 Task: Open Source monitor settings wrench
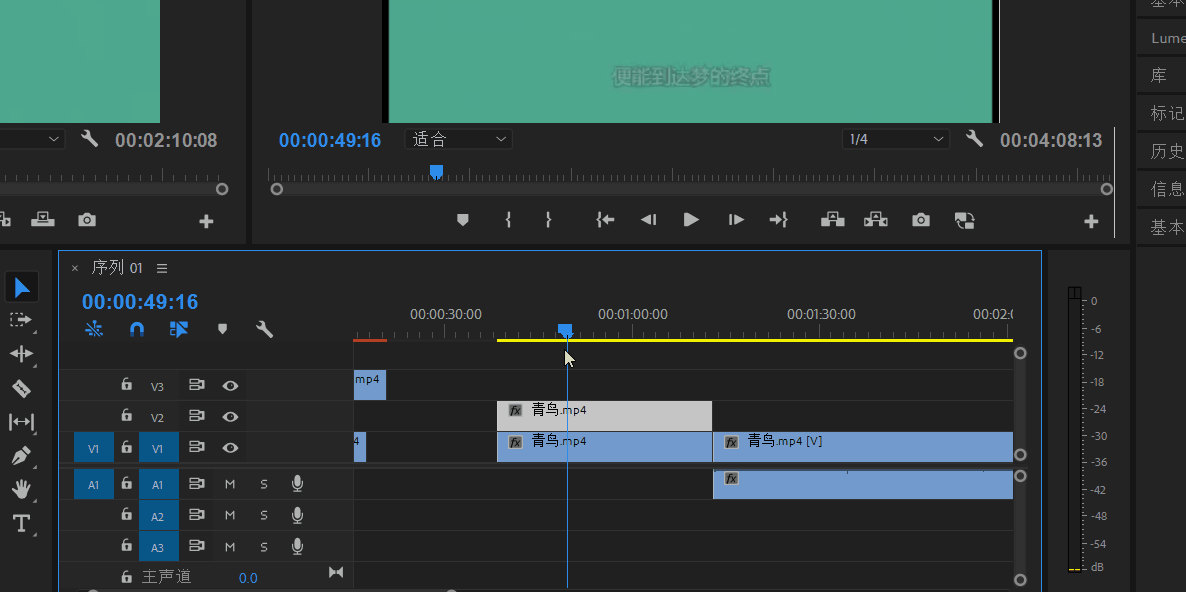click(89, 139)
